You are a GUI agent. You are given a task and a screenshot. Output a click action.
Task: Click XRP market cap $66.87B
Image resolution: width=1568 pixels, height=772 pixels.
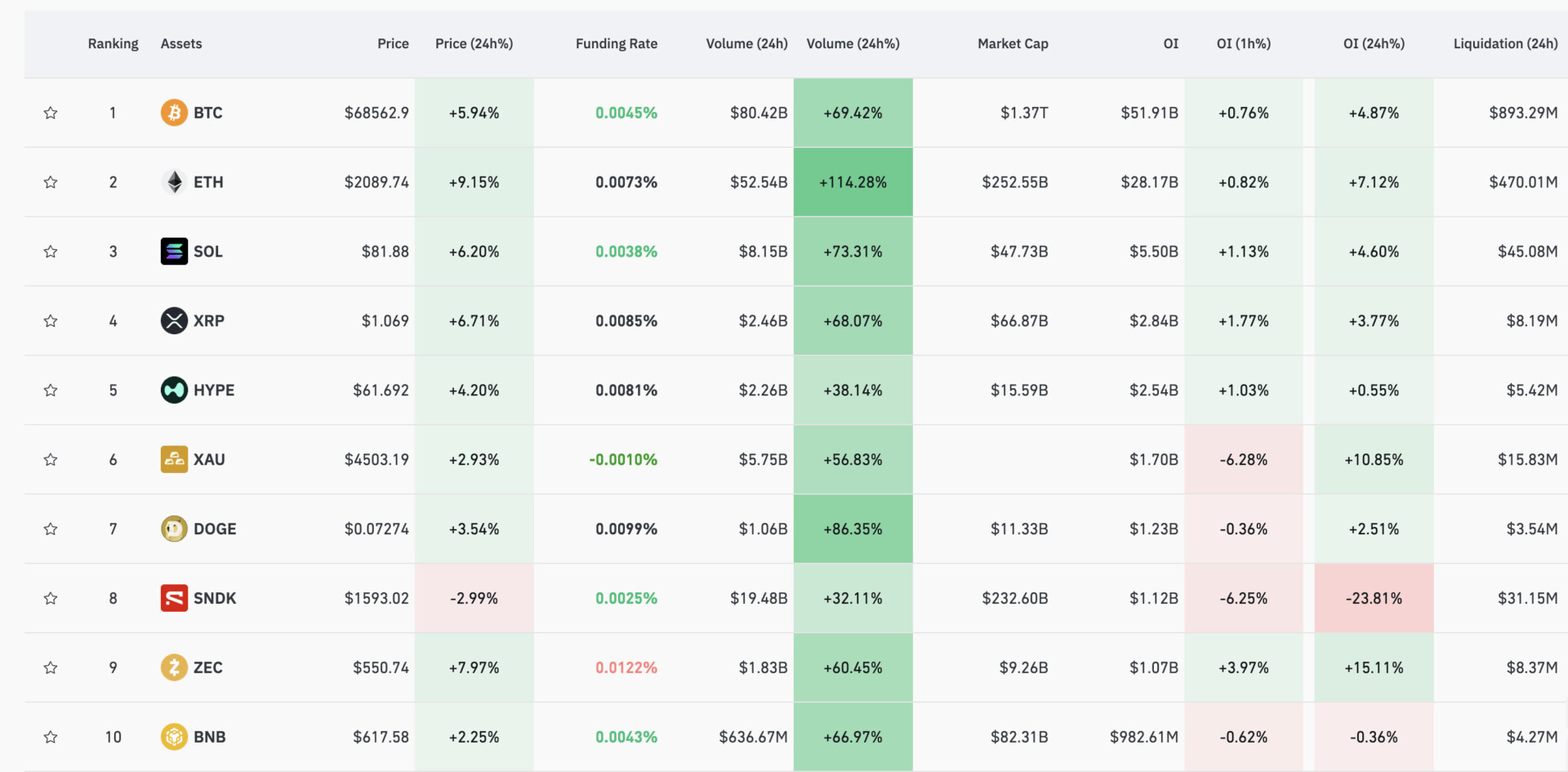coord(1019,321)
